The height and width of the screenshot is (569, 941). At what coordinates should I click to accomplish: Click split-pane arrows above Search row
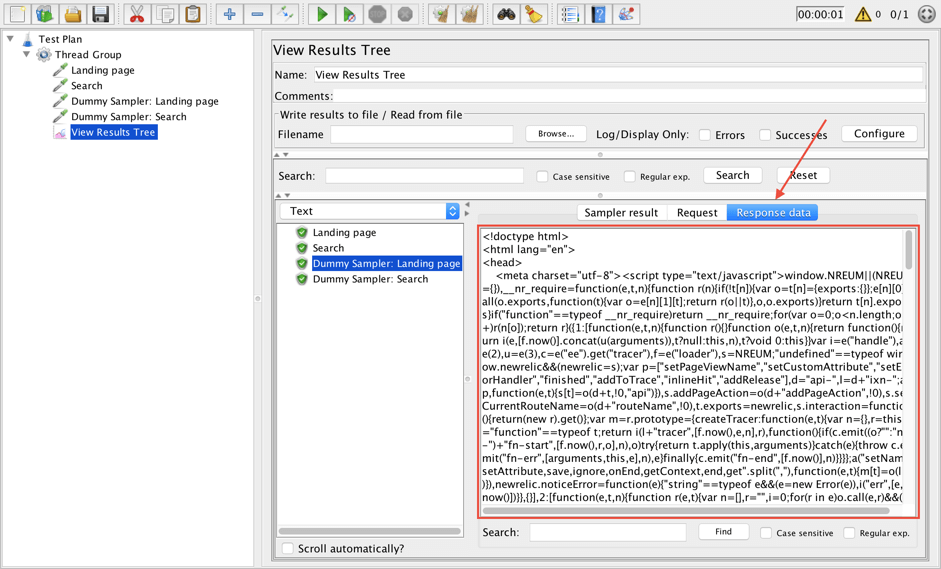(281, 155)
